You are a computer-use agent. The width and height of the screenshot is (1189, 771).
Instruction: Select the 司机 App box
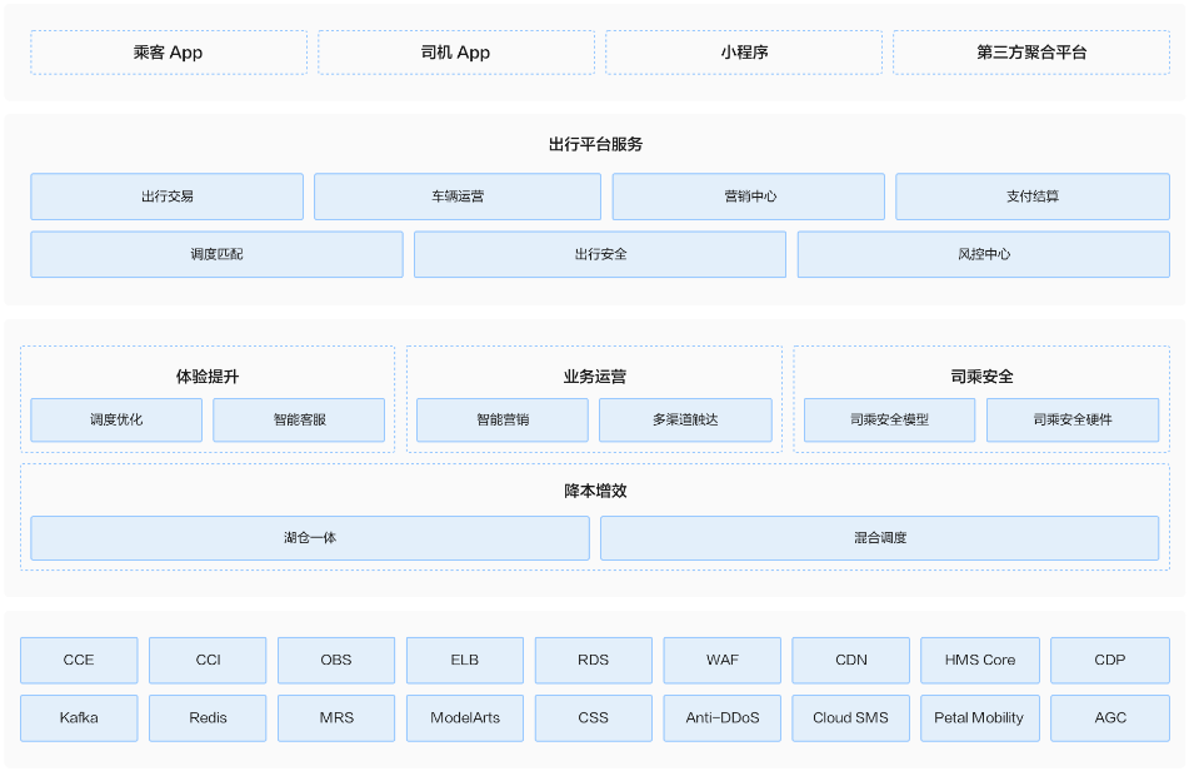click(x=456, y=53)
